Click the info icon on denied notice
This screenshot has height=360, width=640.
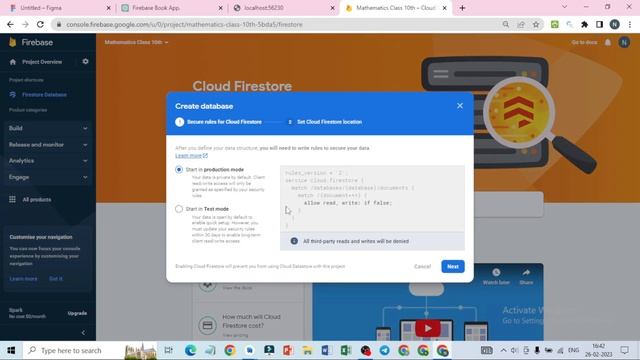click(294, 241)
